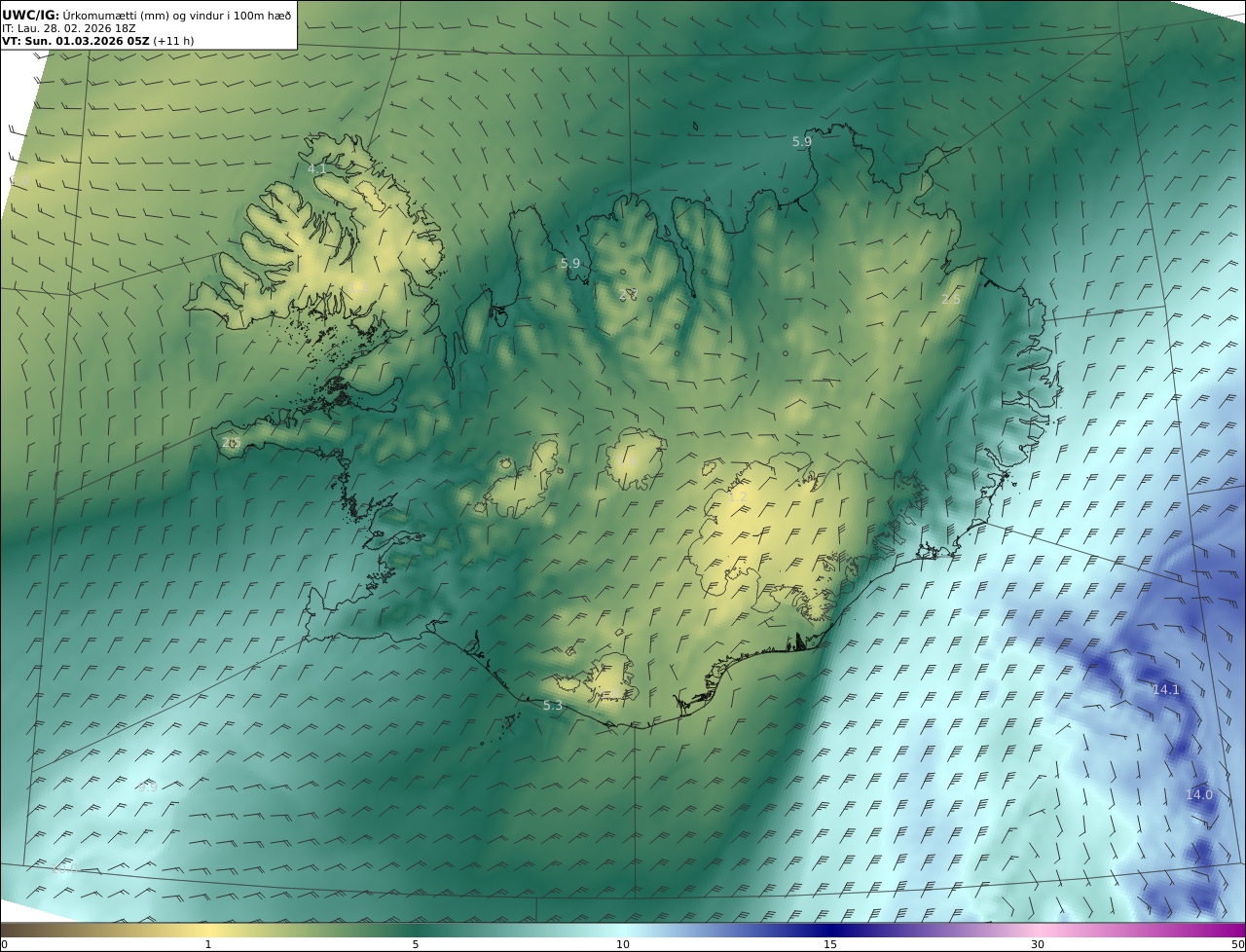Click the 2.7 value label in north Iceland
This screenshot has height=952, width=1246.
tap(628, 294)
